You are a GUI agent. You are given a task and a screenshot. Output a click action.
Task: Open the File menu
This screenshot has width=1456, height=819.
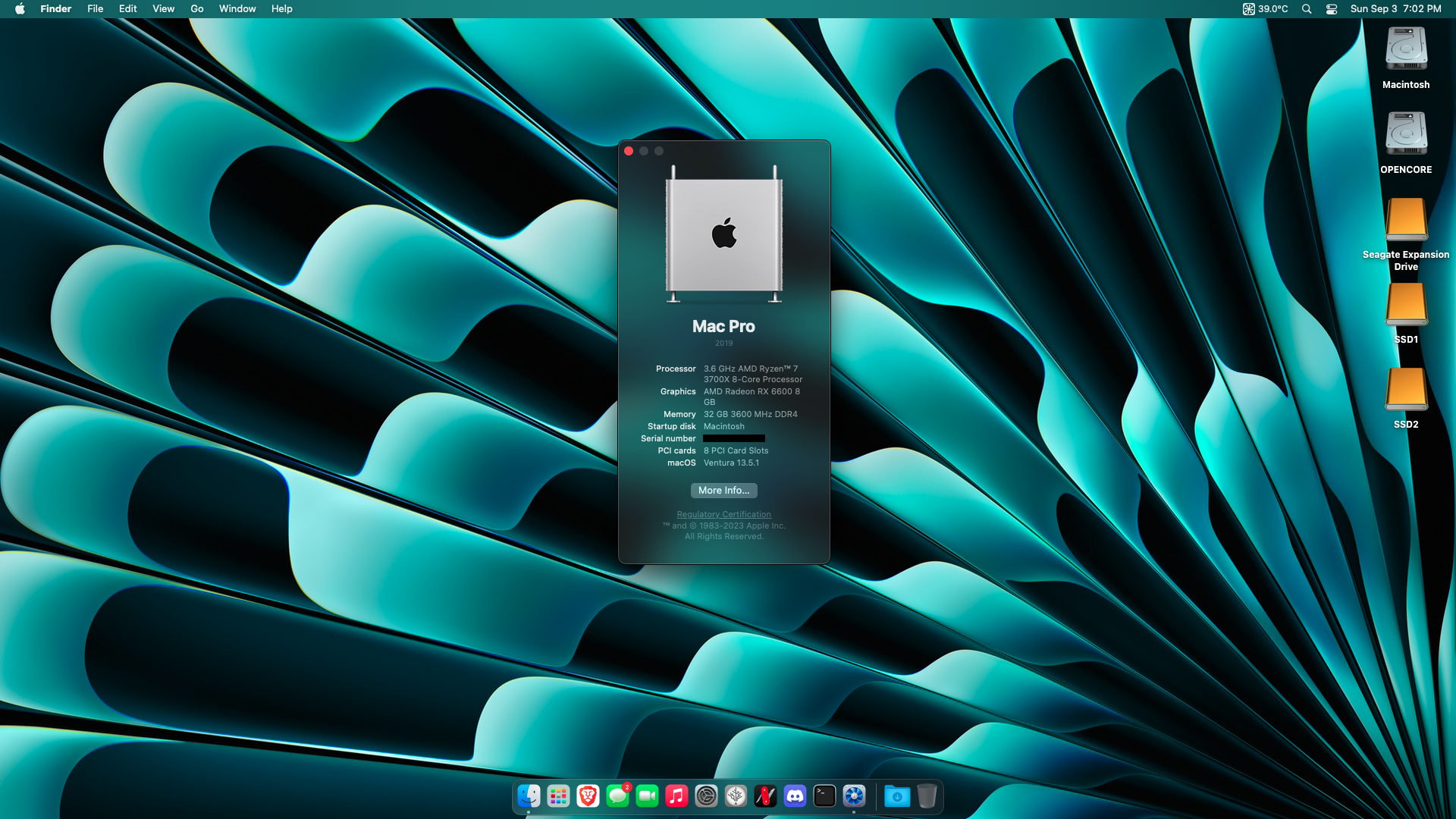coord(96,9)
